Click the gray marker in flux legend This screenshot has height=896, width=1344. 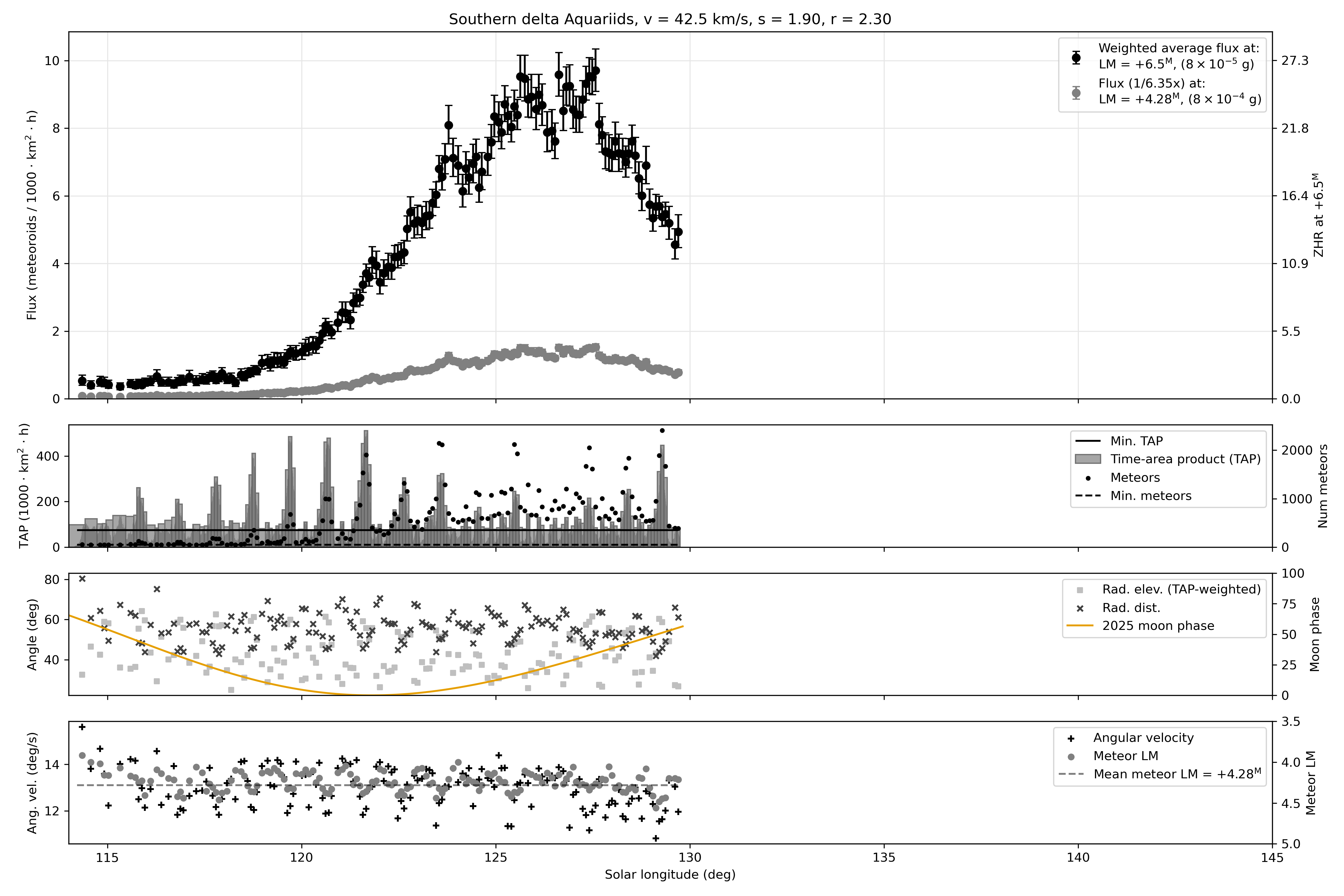click(x=1076, y=93)
